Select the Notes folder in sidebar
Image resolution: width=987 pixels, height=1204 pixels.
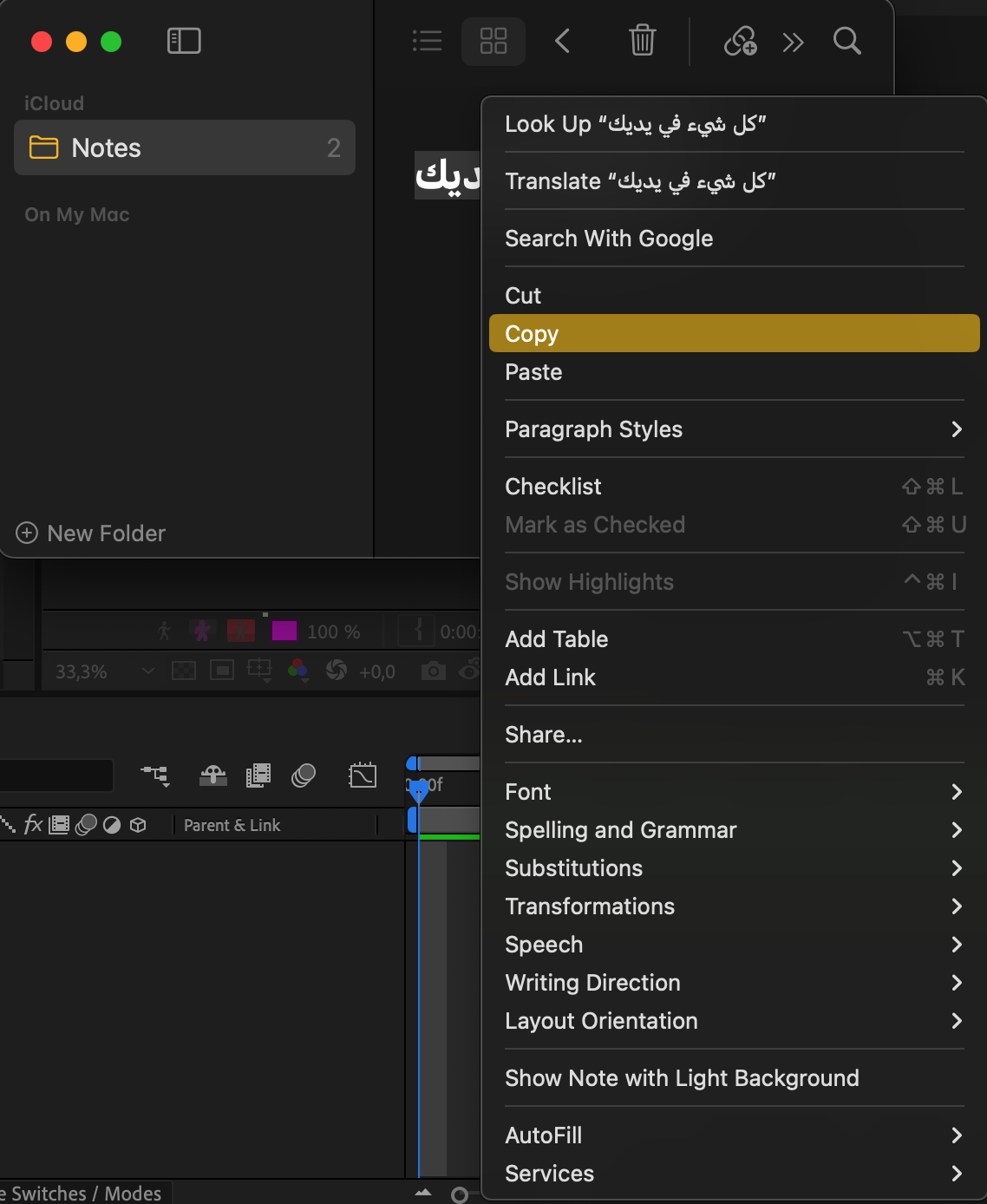(x=184, y=148)
